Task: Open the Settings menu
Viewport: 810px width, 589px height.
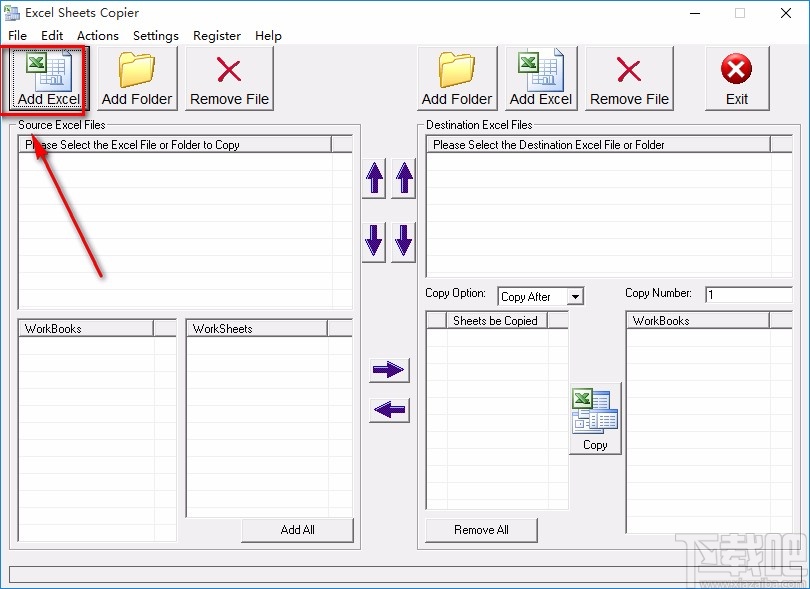Action: [x=155, y=35]
